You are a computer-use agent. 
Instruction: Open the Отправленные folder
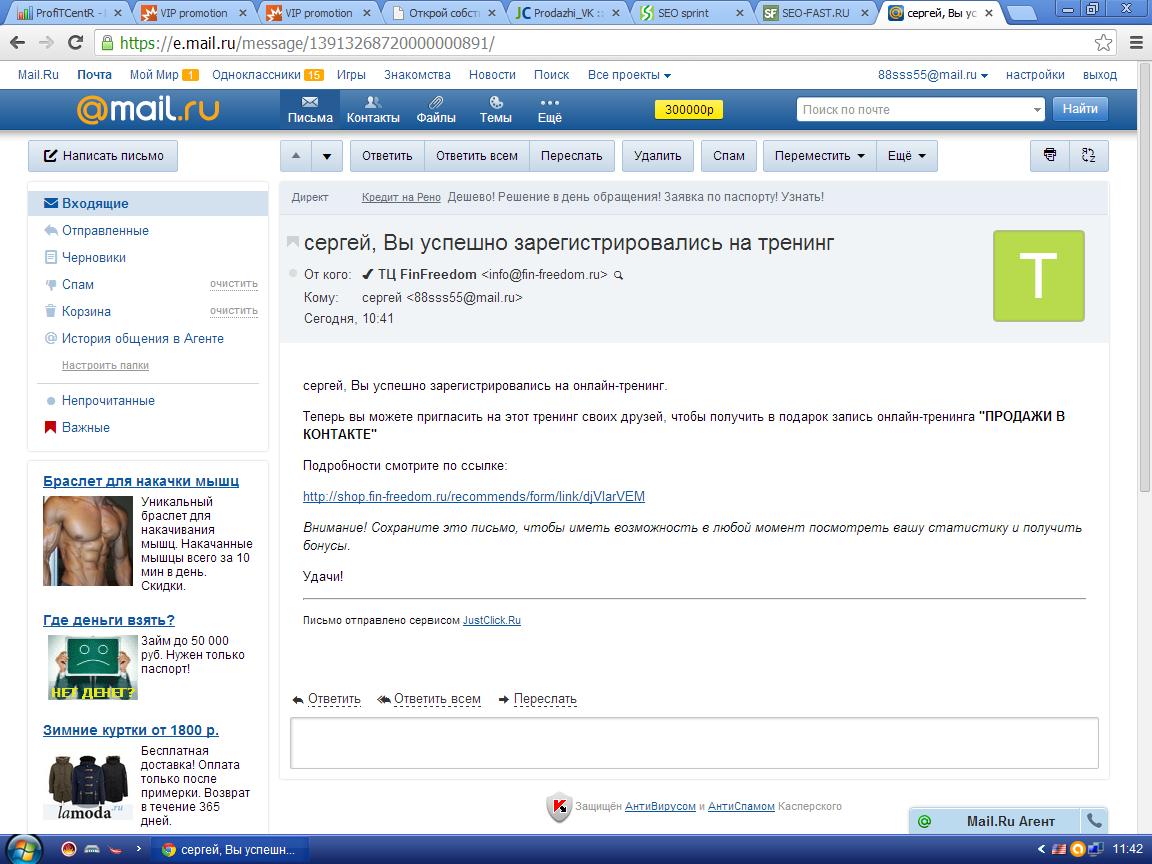(x=105, y=230)
